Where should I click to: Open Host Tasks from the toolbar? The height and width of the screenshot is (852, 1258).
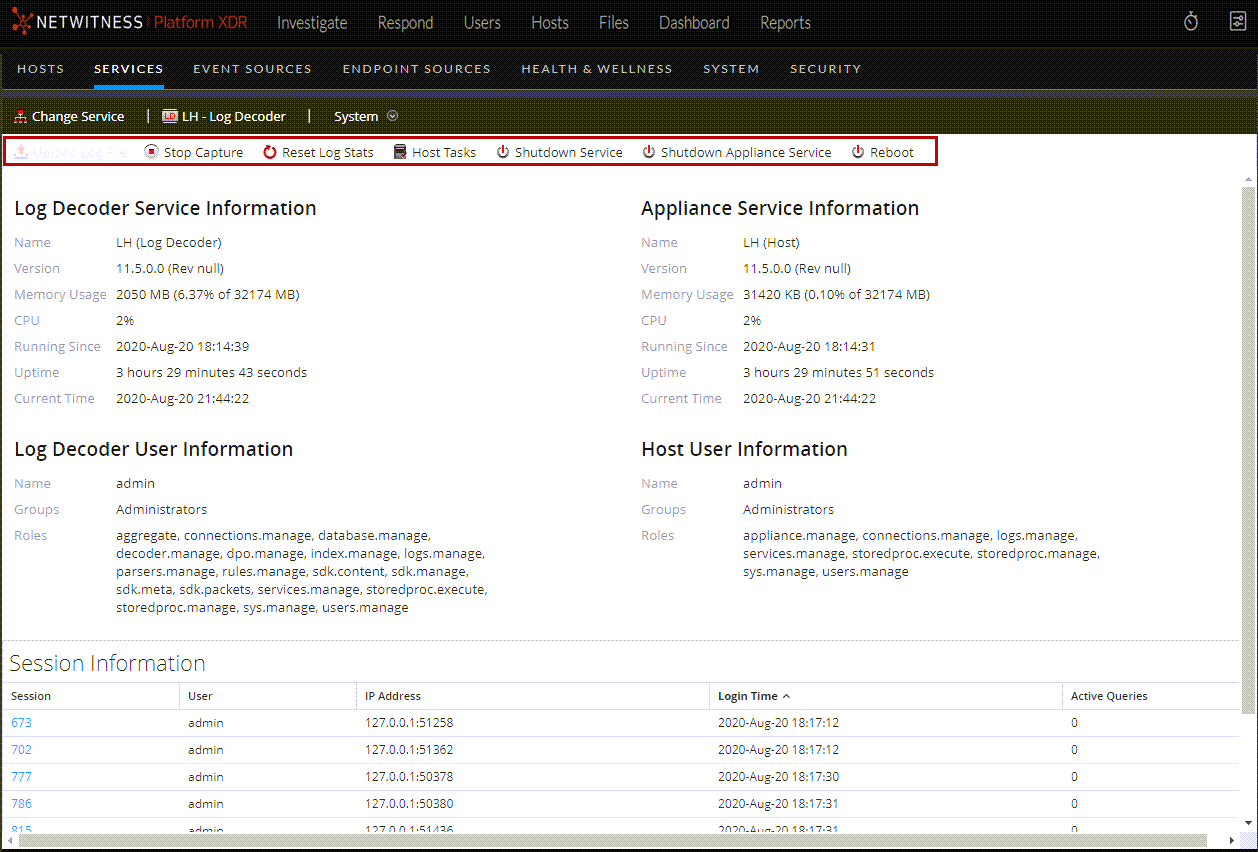click(399, 151)
